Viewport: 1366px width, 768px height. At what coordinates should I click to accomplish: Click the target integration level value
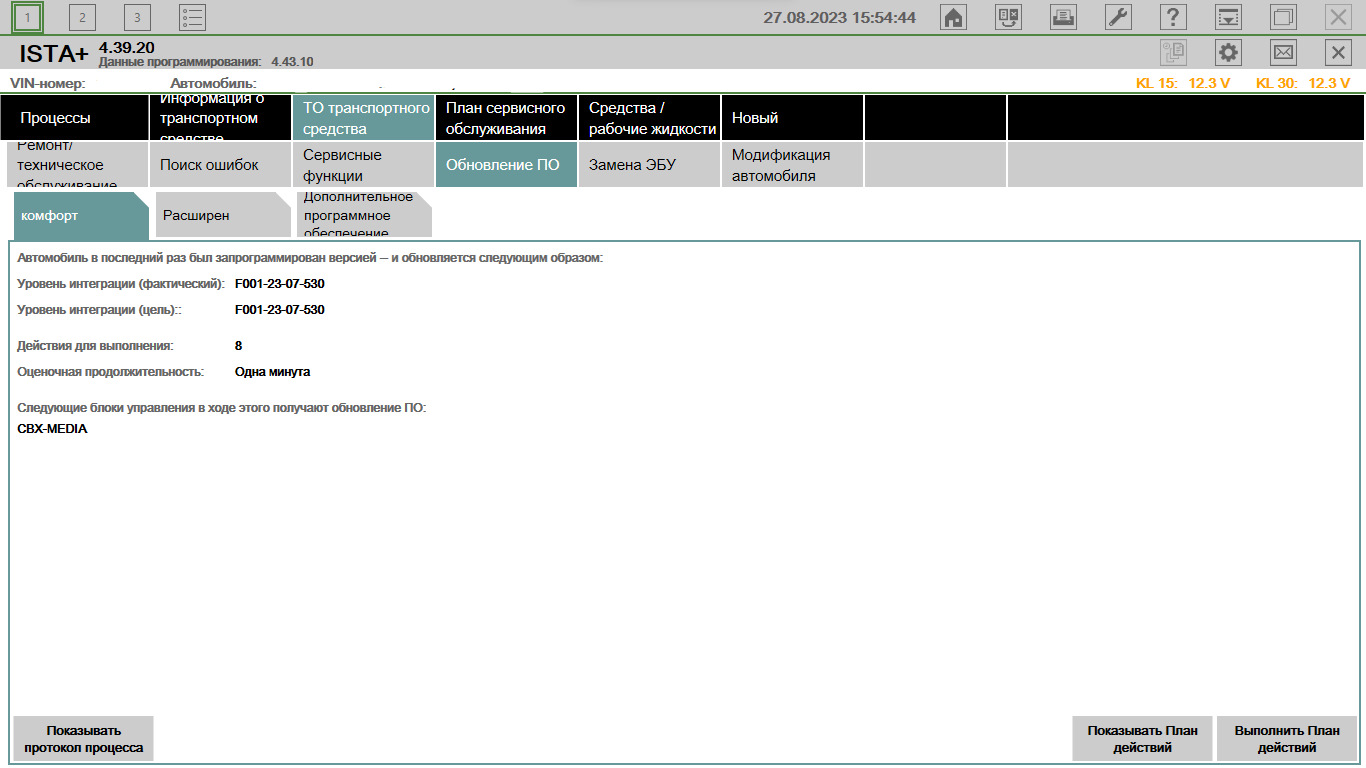280,310
